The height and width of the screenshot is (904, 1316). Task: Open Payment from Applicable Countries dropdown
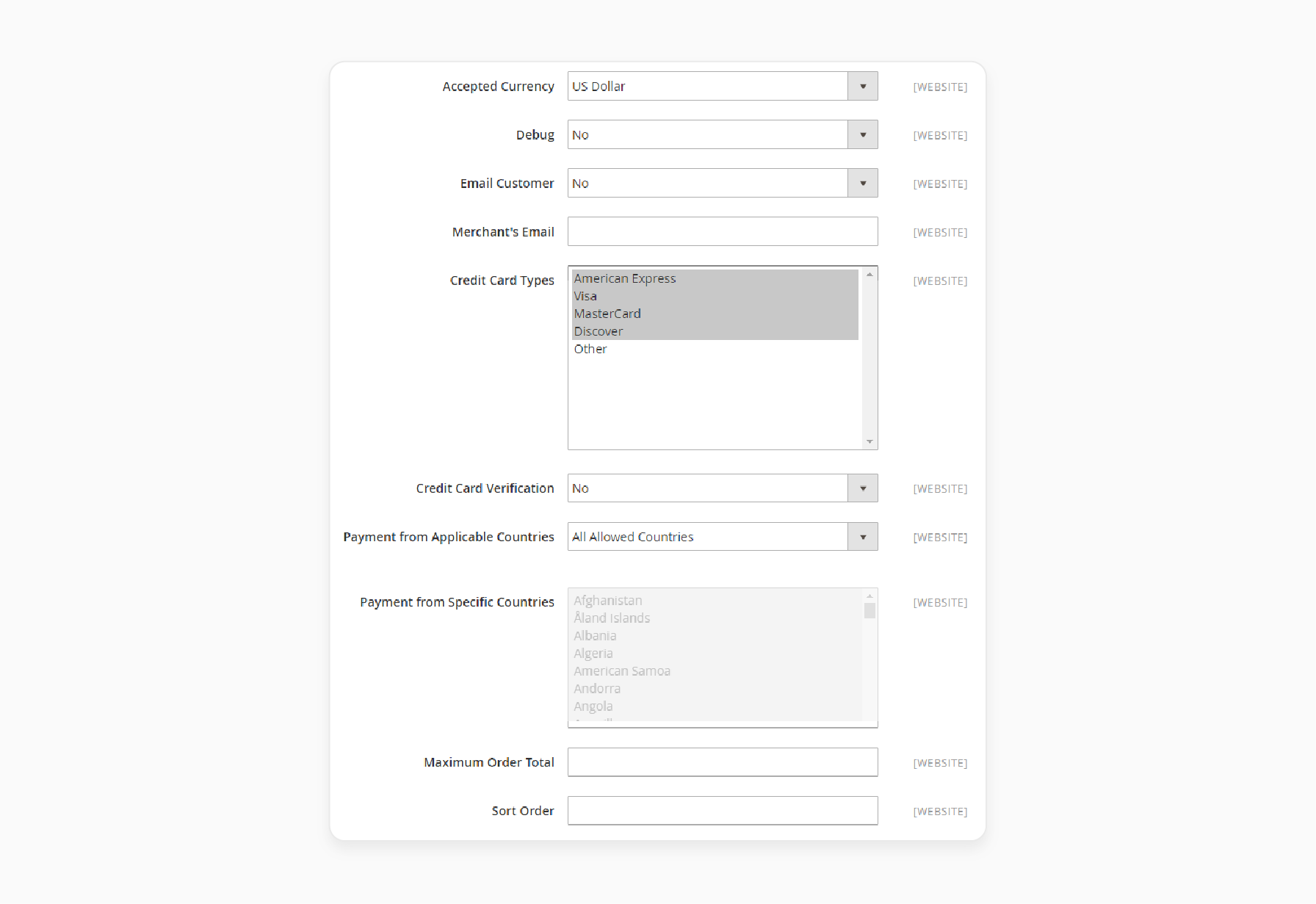[x=723, y=537]
